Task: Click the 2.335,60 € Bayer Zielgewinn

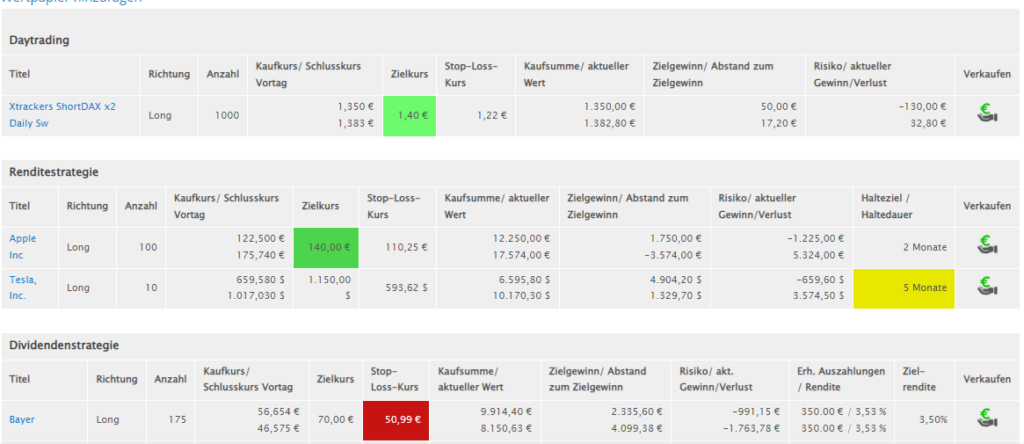Action: coord(636,411)
